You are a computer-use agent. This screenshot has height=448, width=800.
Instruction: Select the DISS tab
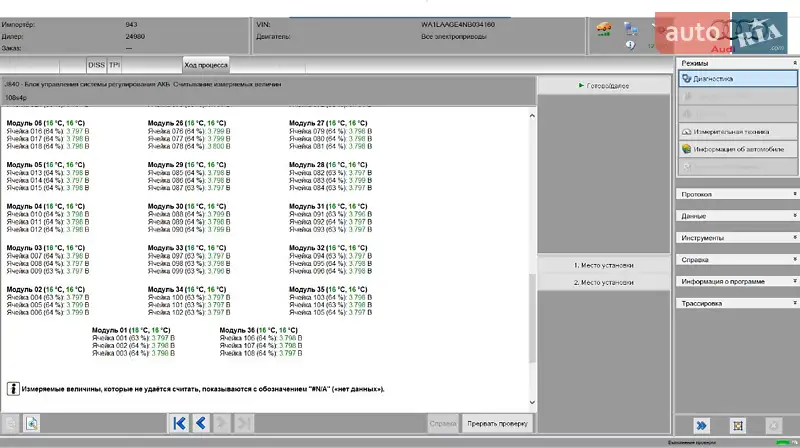point(96,65)
